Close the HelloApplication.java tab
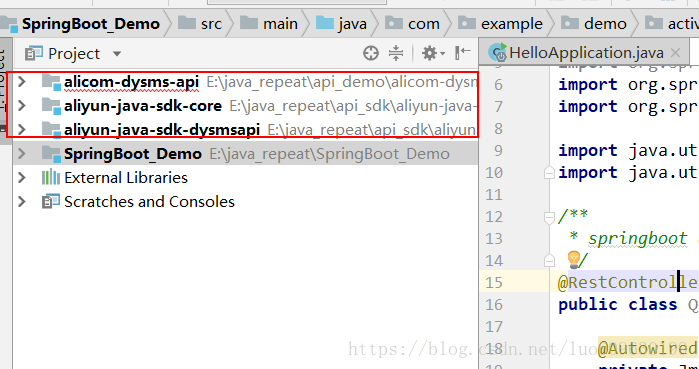699x369 pixels. pyautogui.click(x=675, y=53)
